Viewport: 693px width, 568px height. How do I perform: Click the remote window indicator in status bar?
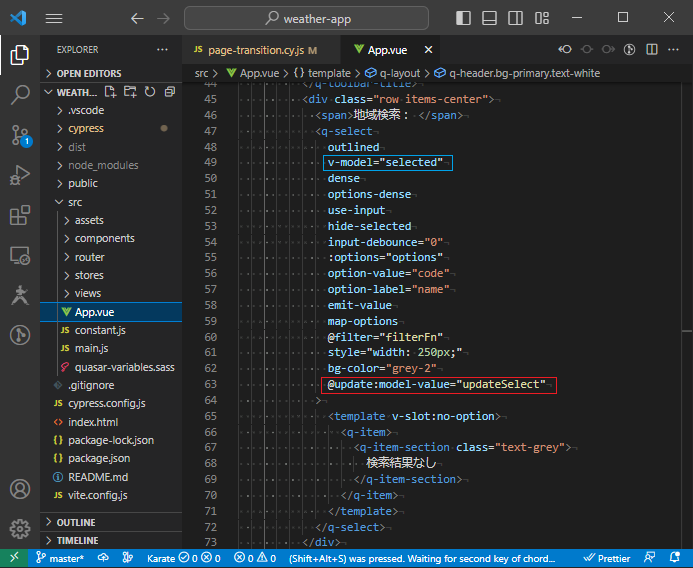[x=15, y=558]
